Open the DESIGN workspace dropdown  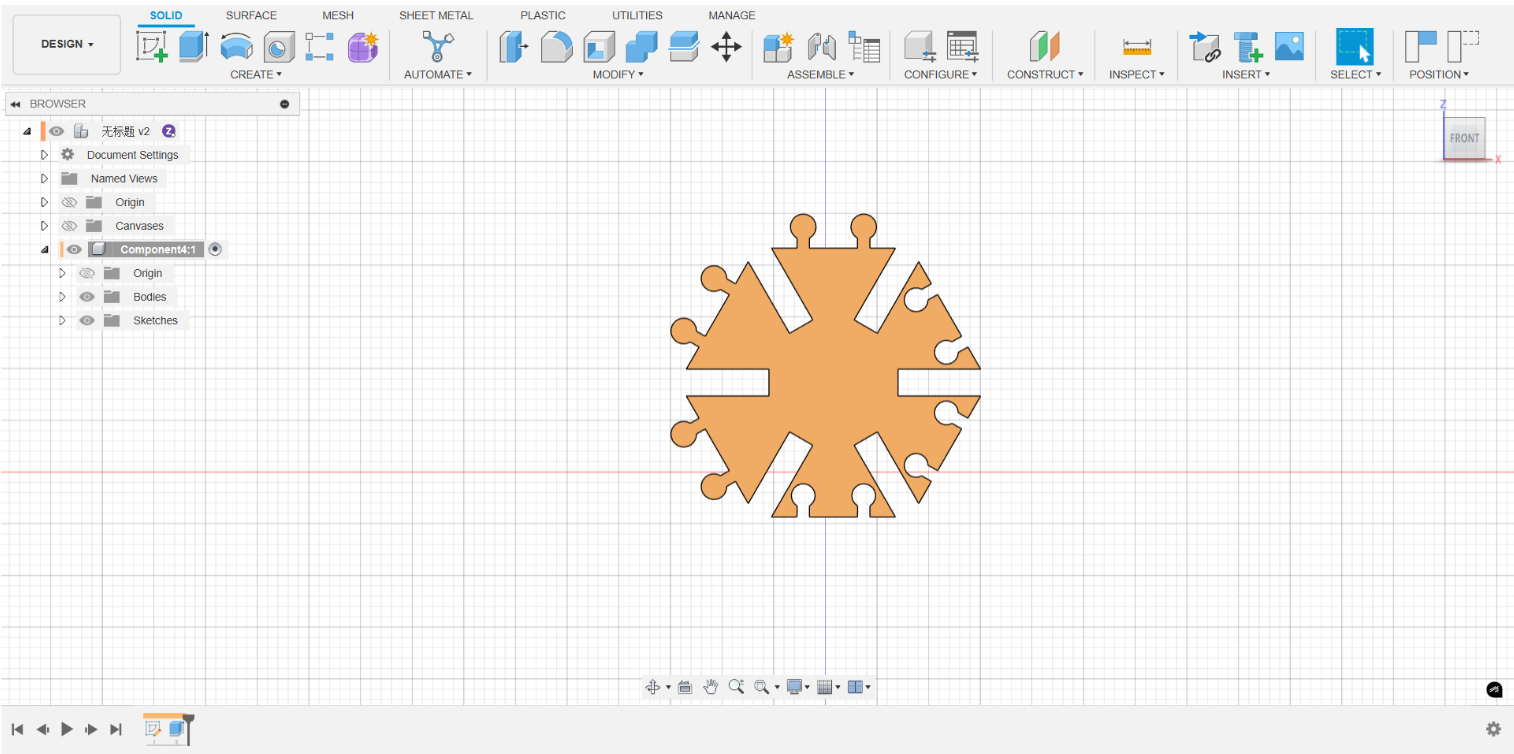point(67,45)
